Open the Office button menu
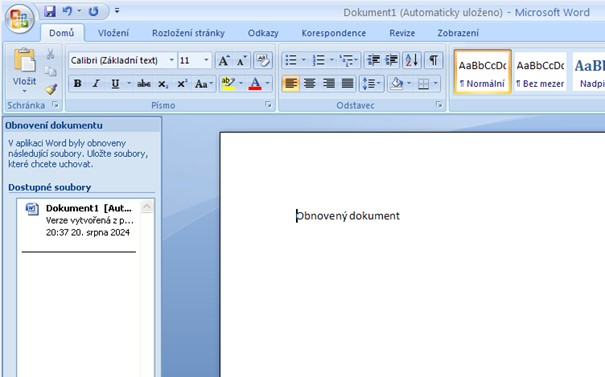This screenshot has height=377, width=605. 20,18
